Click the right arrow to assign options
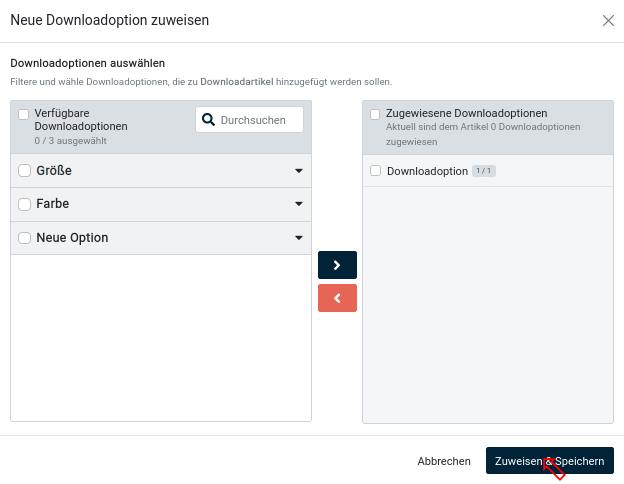The height and width of the screenshot is (484, 624). point(337,265)
